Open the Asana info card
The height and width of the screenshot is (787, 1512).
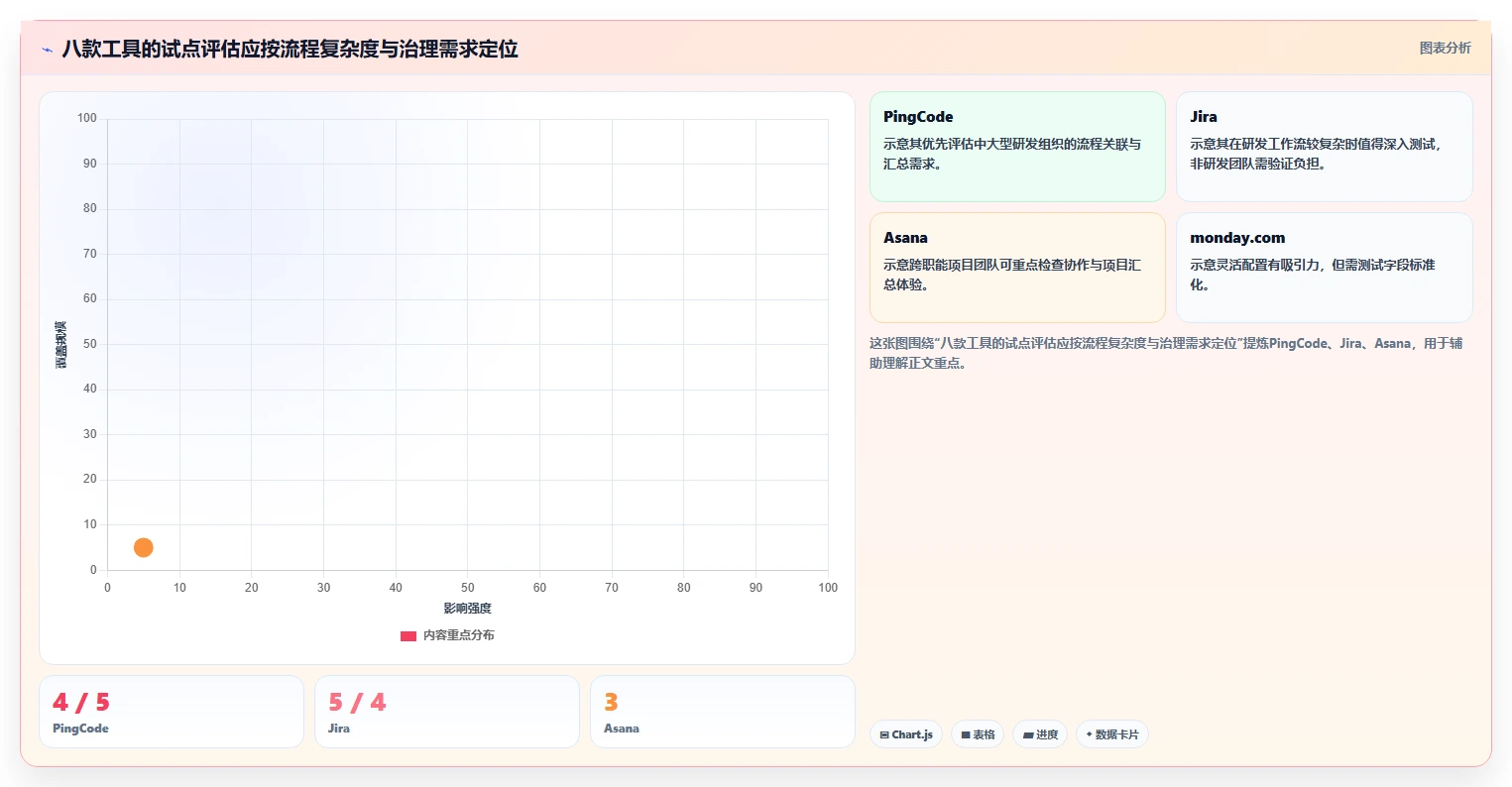[x=1017, y=268]
